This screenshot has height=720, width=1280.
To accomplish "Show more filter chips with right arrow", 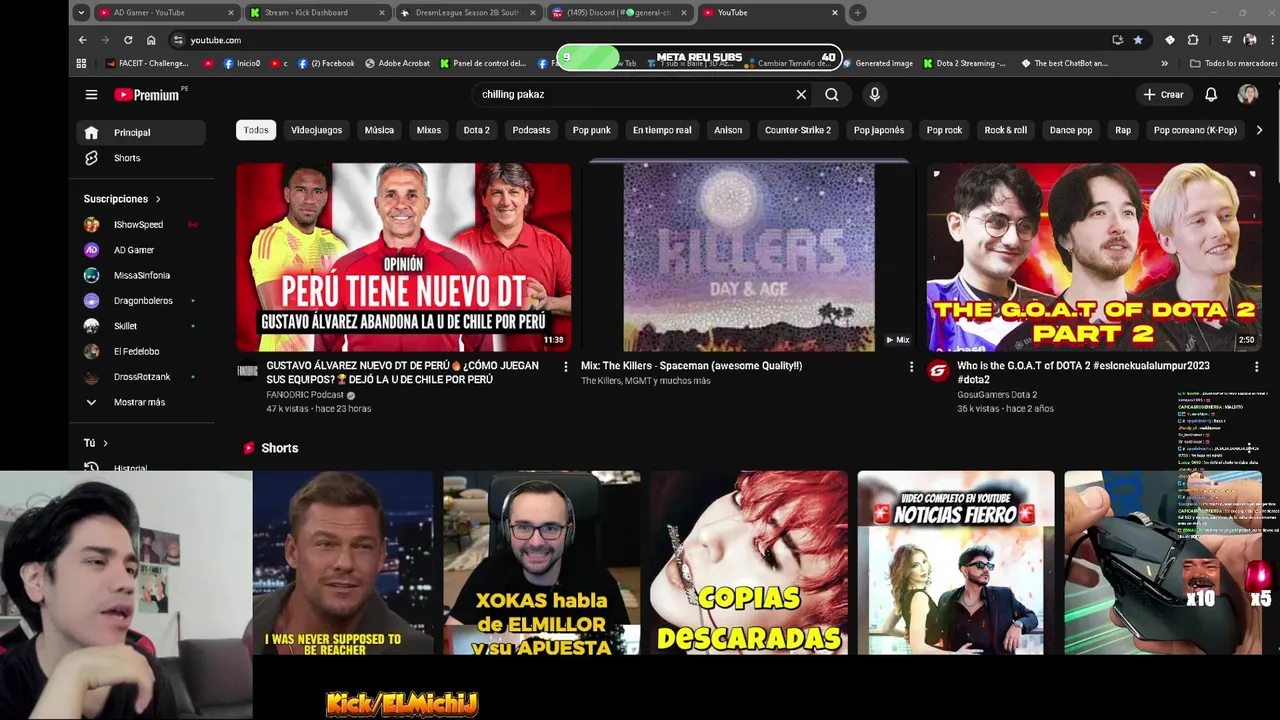I will tap(1259, 130).
